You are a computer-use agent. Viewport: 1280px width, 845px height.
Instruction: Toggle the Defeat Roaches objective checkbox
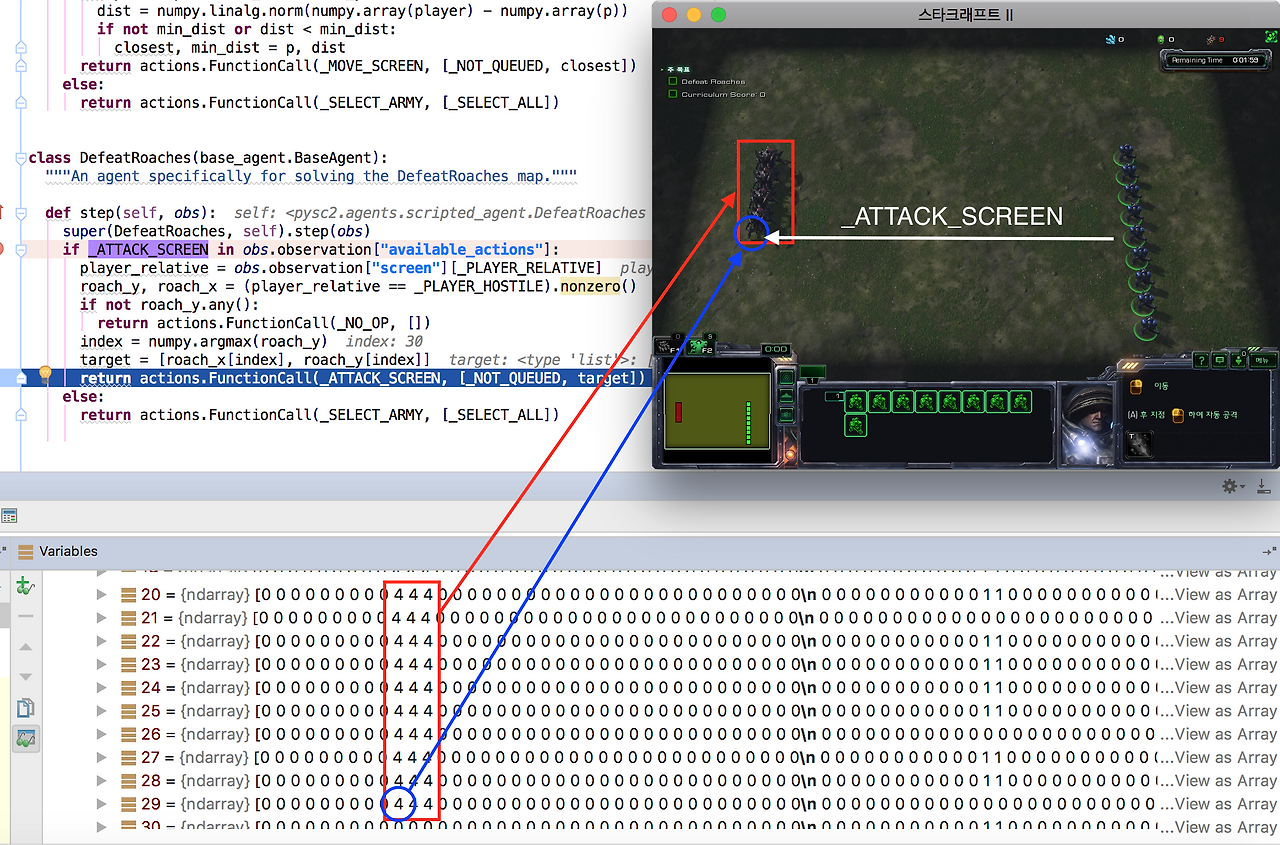(x=673, y=81)
